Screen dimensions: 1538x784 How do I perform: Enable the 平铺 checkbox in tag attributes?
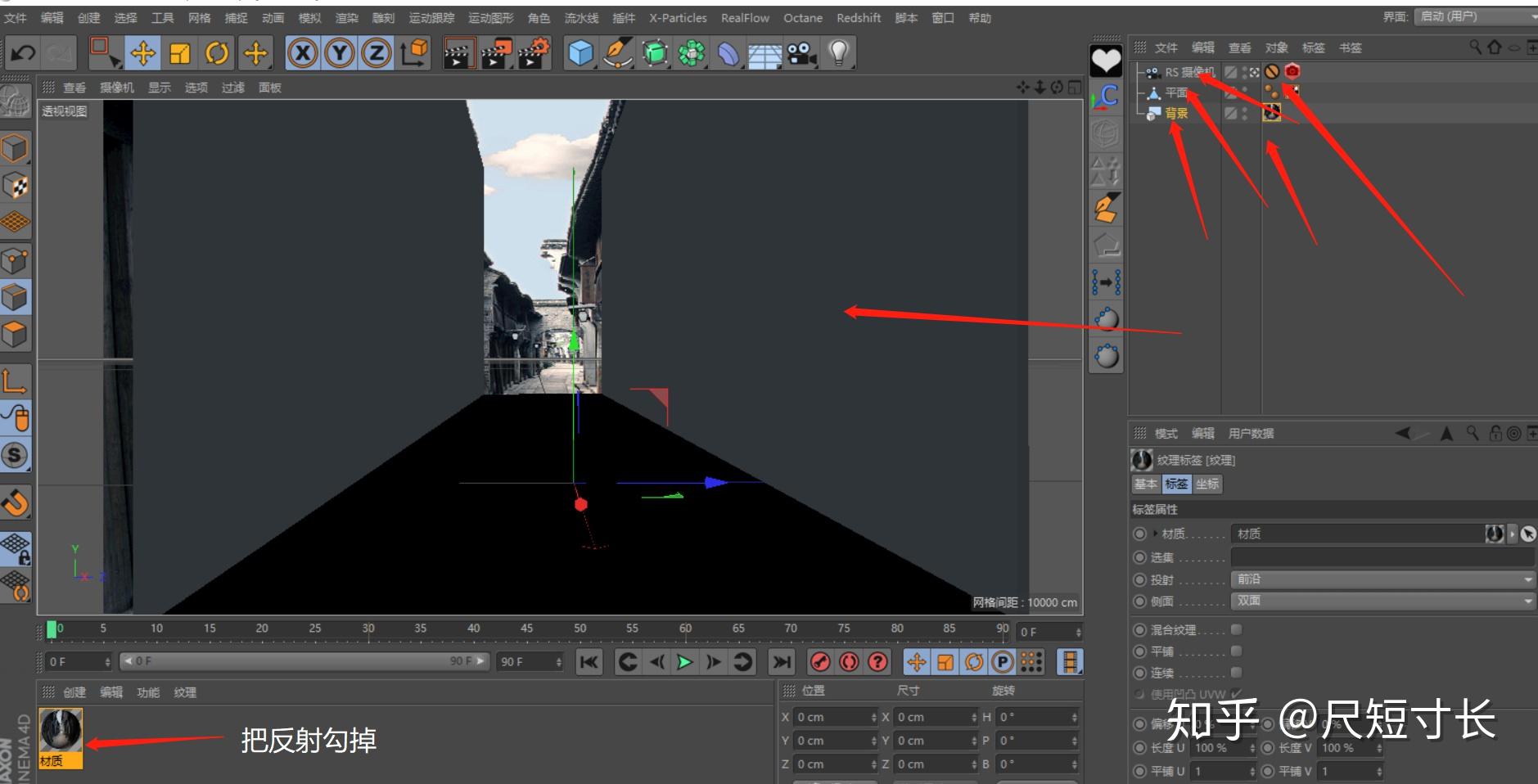(x=1235, y=651)
